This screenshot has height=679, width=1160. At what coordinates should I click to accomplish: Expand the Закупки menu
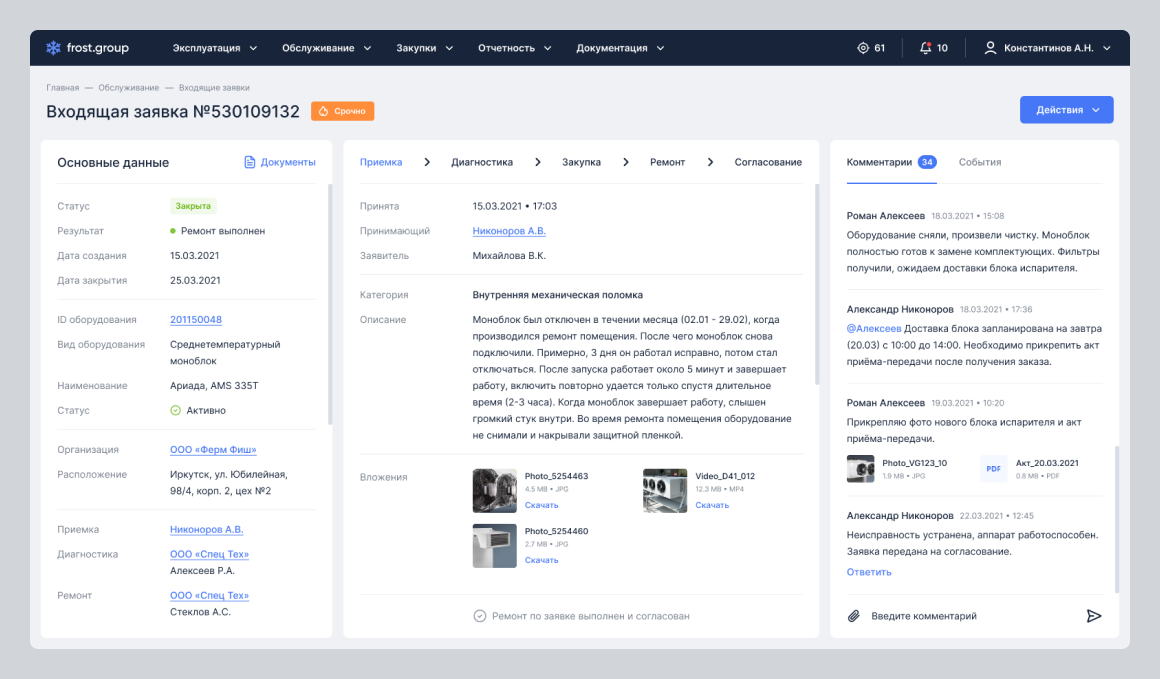coord(425,48)
